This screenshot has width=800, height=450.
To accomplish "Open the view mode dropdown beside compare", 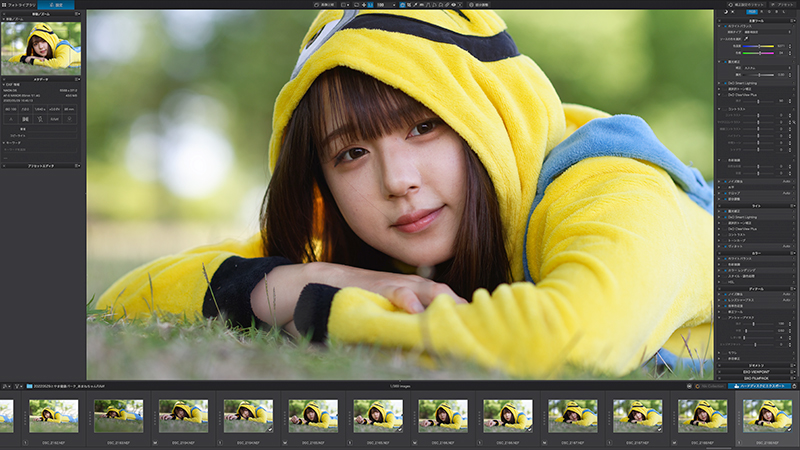I will coord(345,5).
